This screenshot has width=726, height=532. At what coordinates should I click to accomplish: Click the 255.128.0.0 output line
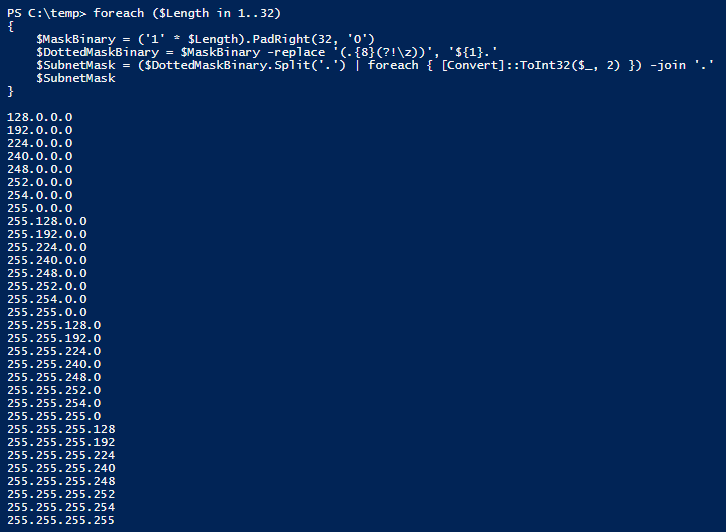pyautogui.click(x=46, y=221)
